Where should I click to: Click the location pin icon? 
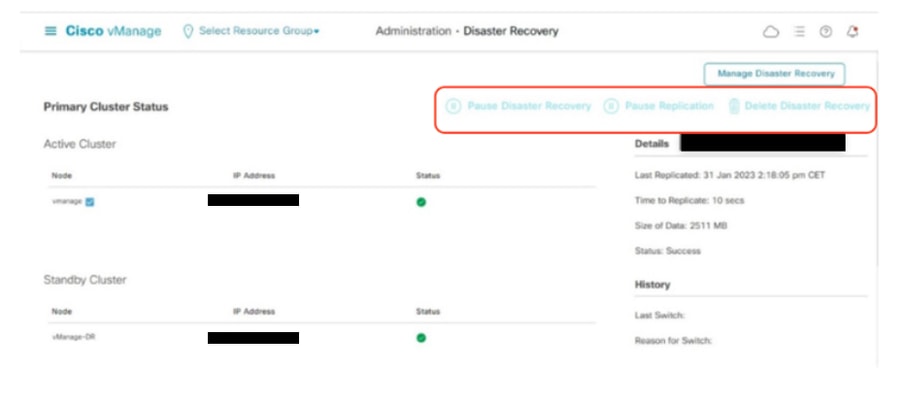tap(188, 32)
